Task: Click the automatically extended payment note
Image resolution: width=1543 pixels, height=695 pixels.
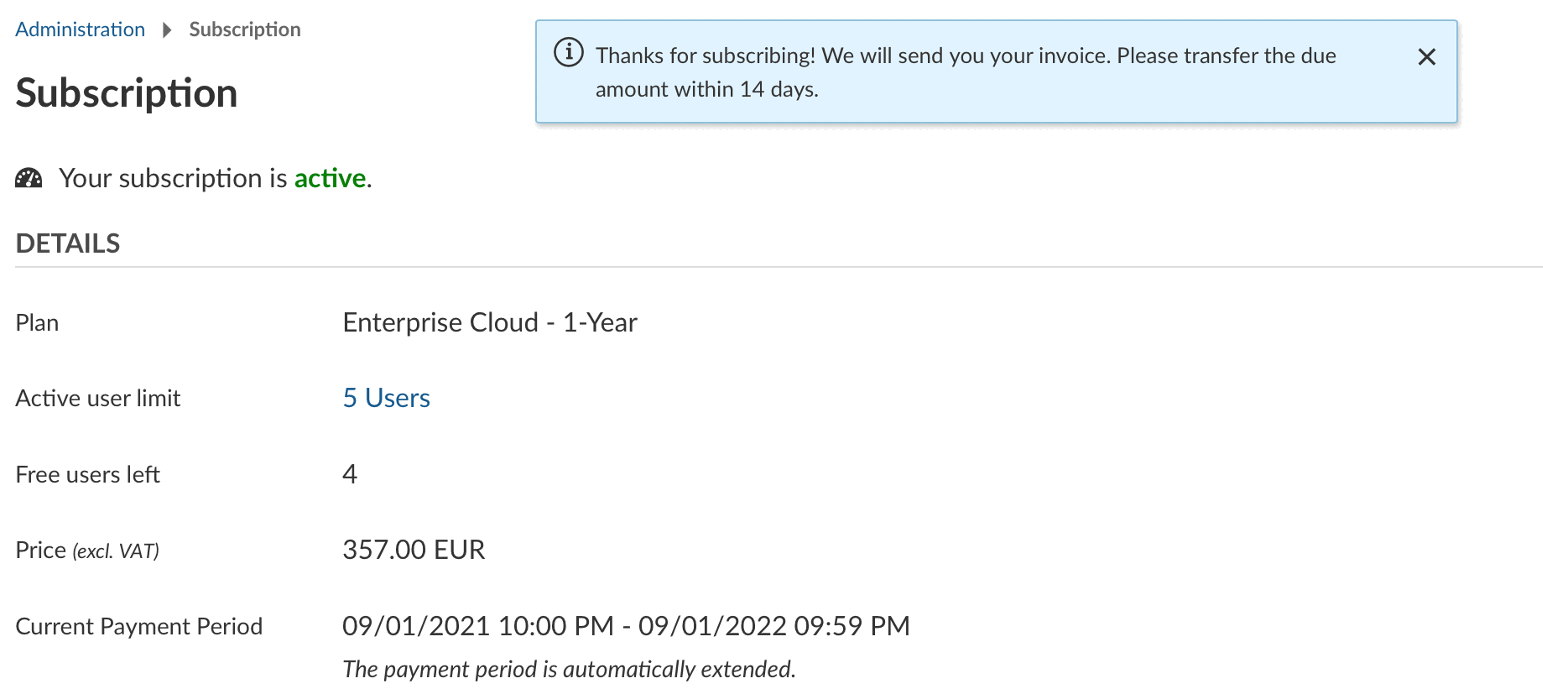Action: pyautogui.click(x=569, y=668)
